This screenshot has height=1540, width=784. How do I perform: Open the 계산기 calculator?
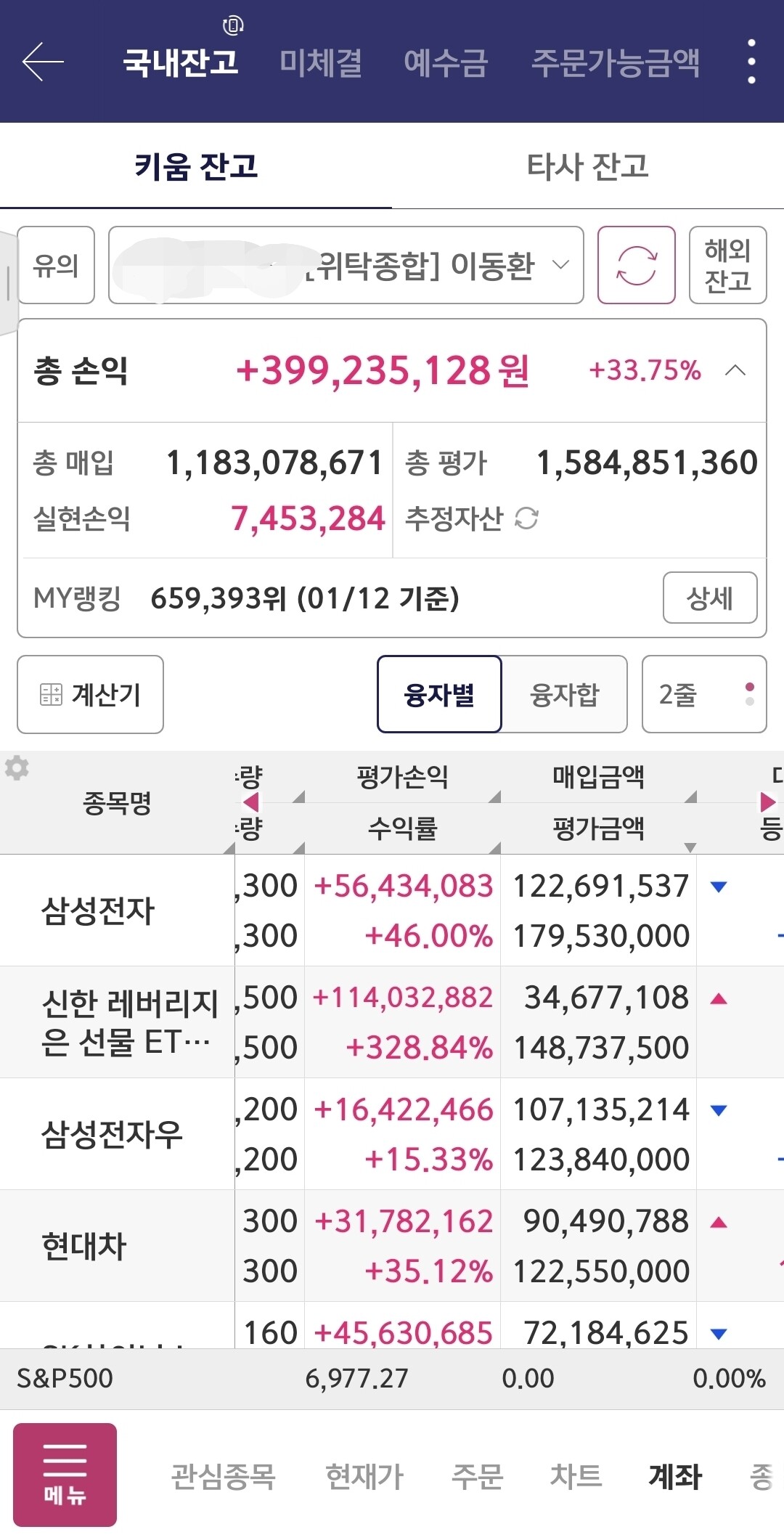[x=91, y=694]
